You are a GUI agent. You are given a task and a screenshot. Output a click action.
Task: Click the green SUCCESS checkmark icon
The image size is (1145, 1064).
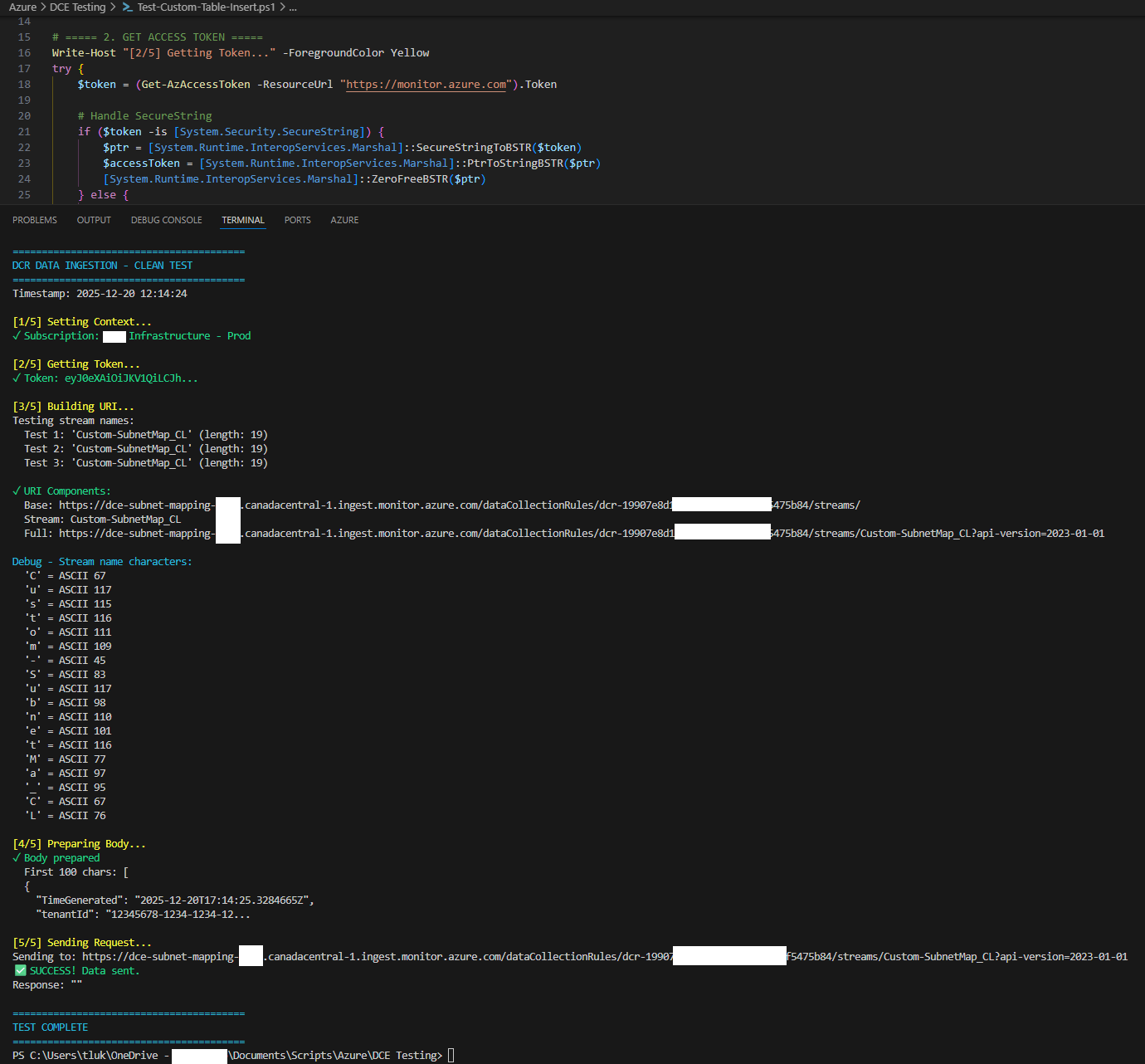(21, 970)
